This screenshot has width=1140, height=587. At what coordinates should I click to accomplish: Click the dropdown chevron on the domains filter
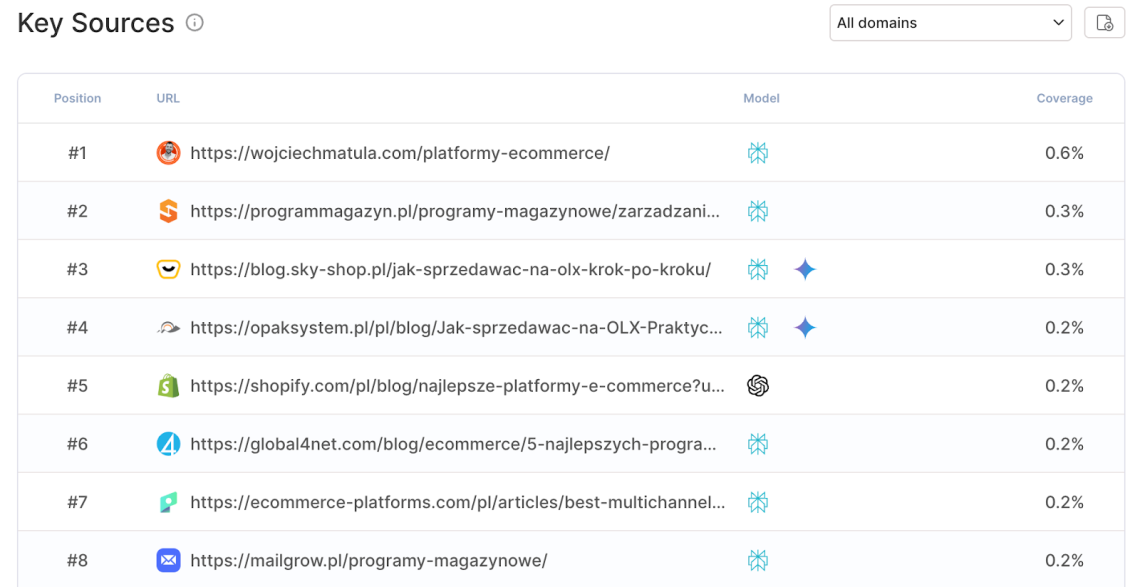tap(1057, 22)
